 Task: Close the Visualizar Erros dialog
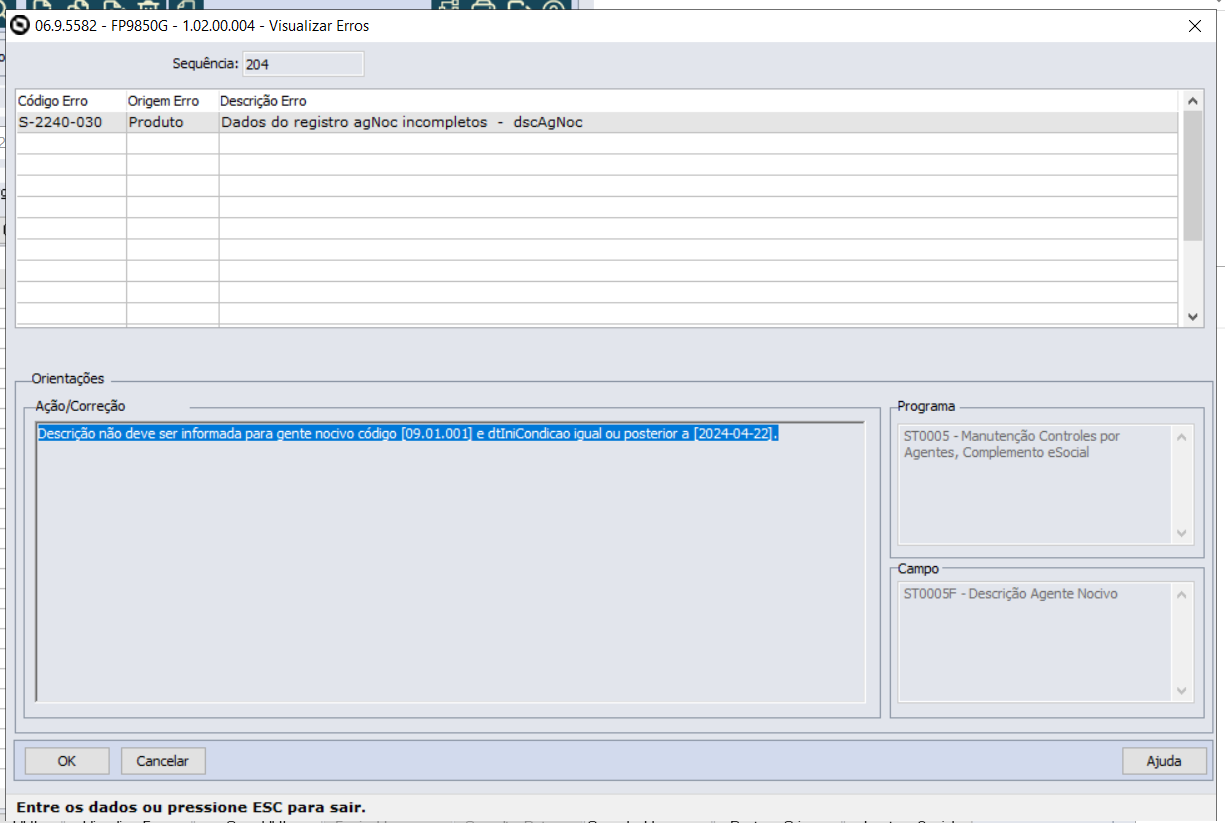point(1195,27)
